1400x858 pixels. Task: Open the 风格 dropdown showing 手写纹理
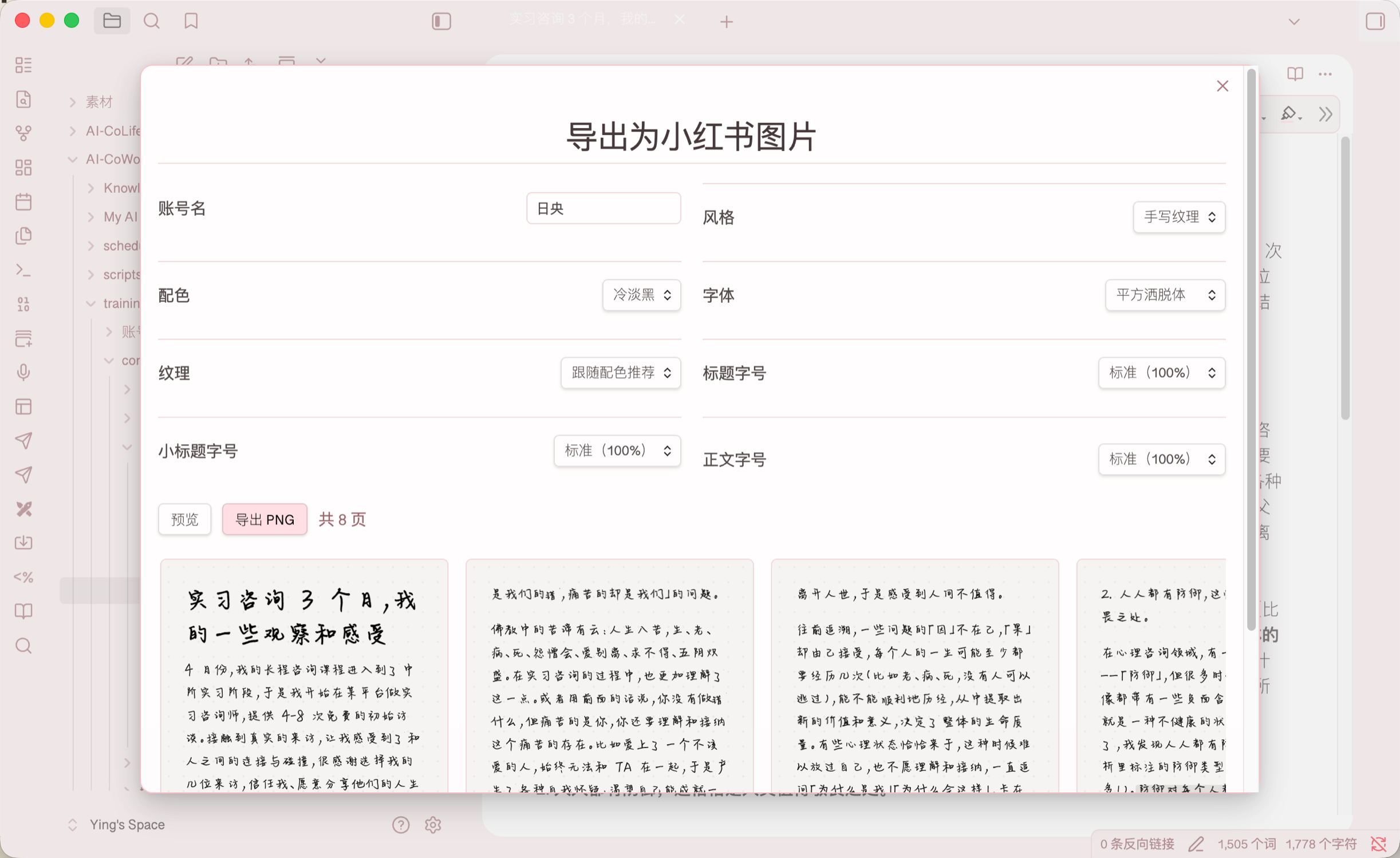(x=1179, y=217)
